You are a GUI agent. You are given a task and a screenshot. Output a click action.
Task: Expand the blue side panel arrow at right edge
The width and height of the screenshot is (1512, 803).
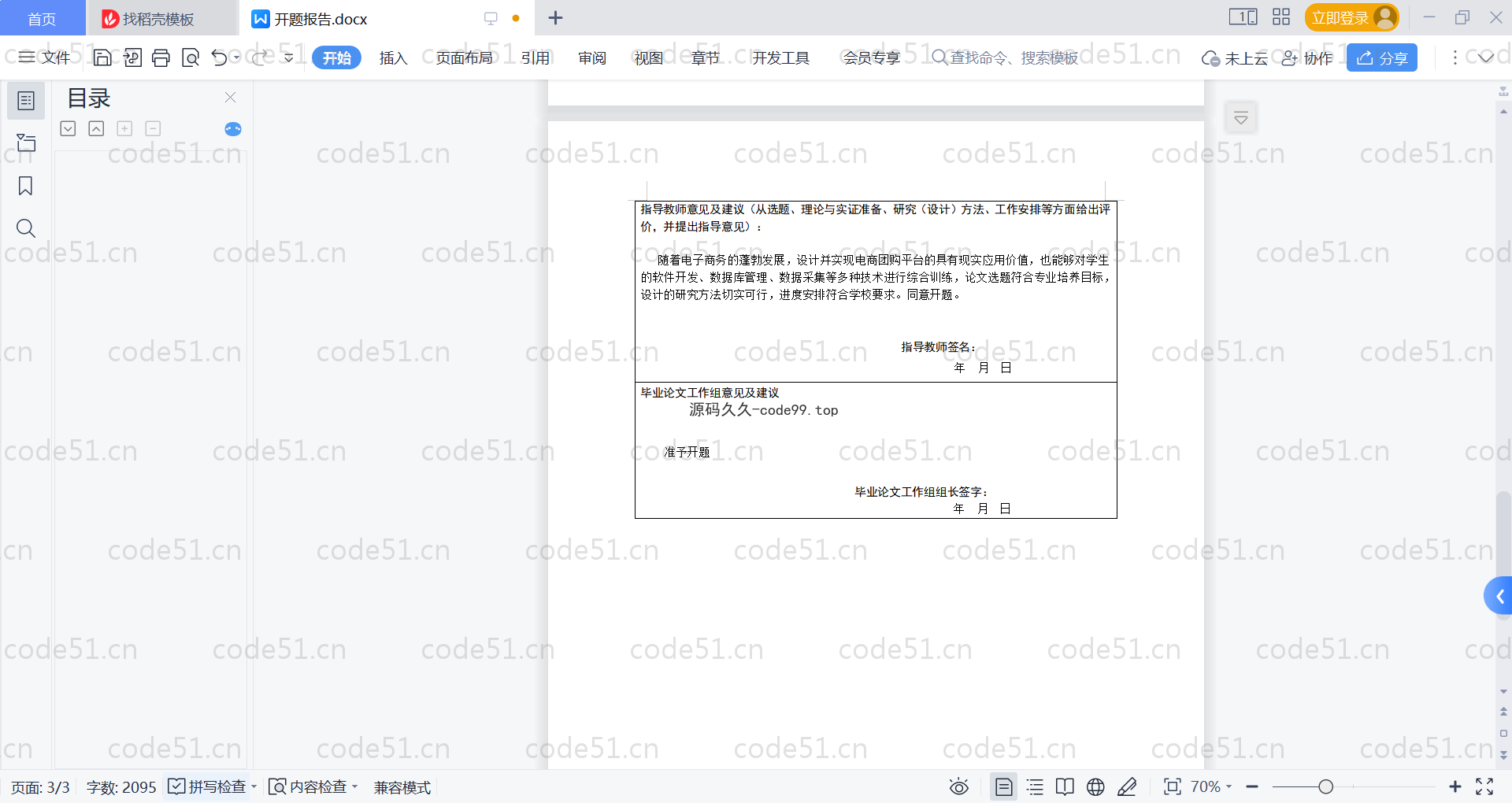(1499, 597)
